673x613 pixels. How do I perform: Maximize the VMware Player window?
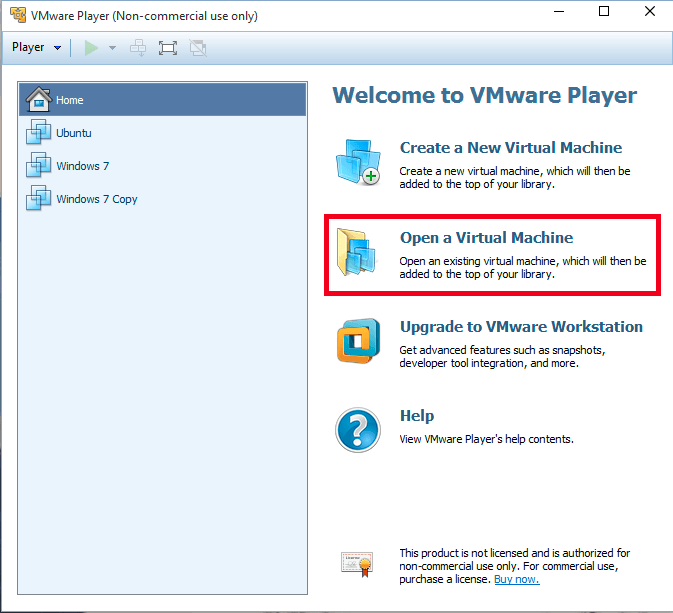click(x=604, y=12)
